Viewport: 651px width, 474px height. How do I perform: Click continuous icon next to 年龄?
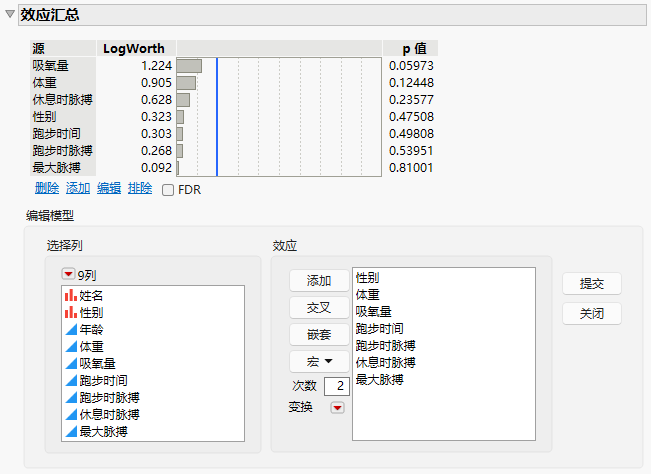[x=71, y=330]
